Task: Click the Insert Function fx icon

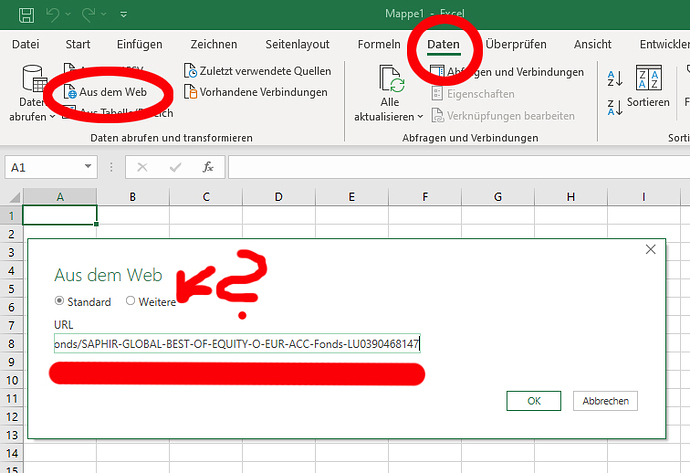Action: [x=208, y=167]
